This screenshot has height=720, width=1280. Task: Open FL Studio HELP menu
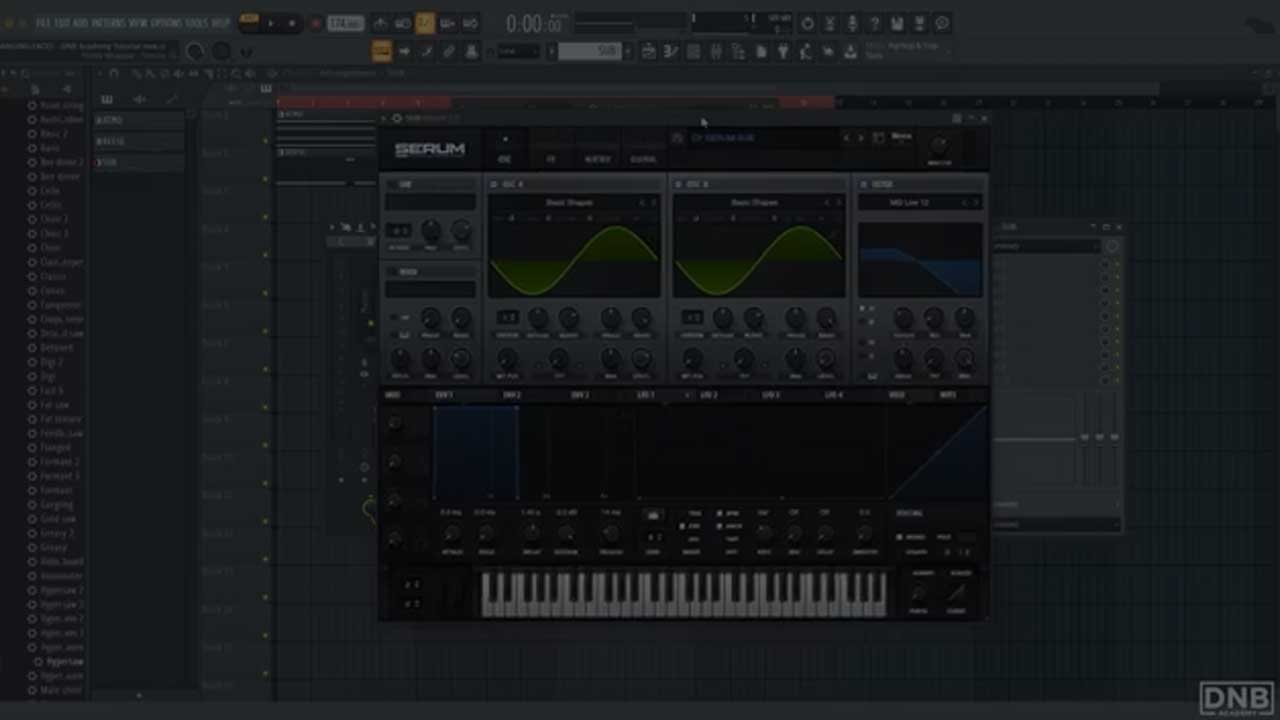pyautogui.click(x=220, y=23)
